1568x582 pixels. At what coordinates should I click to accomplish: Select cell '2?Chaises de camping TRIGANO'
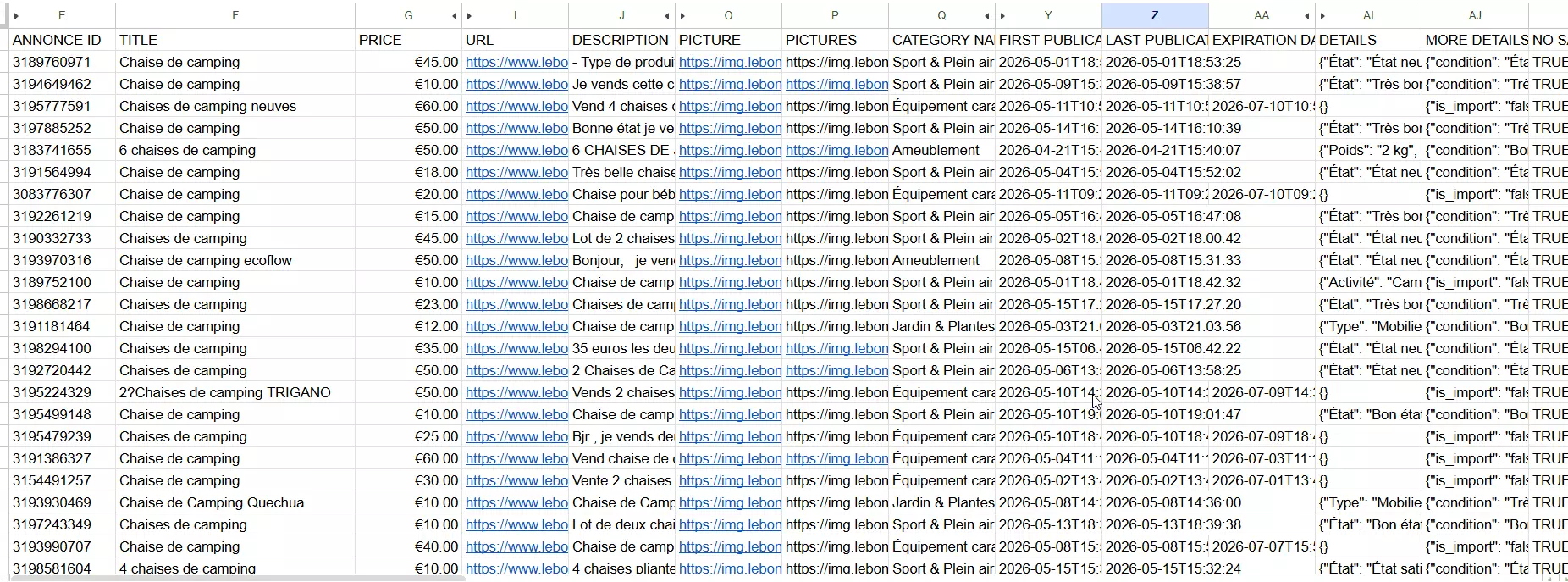pyautogui.click(x=235, y=392)
